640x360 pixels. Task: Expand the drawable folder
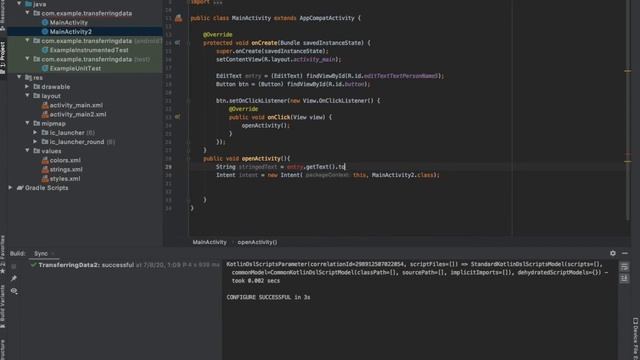(27, 87)
